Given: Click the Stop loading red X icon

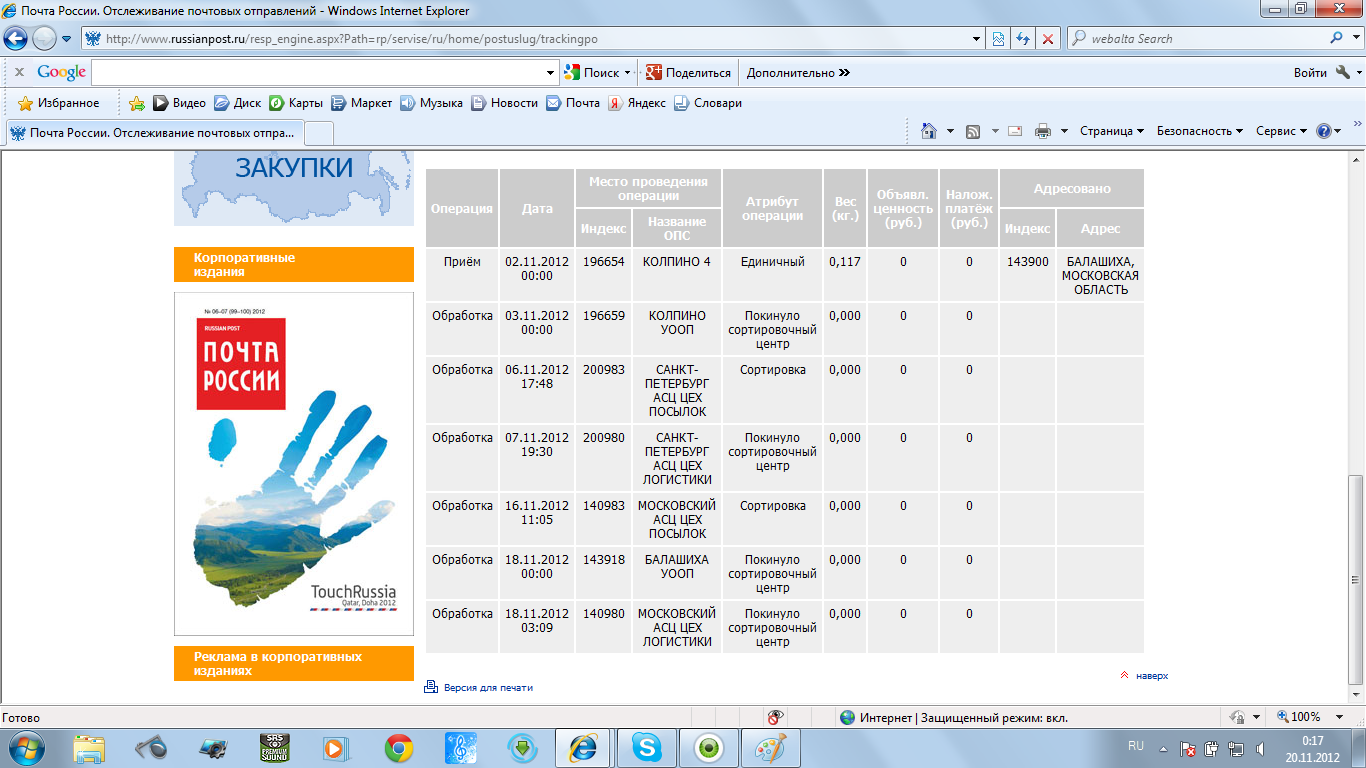Looking at the screenshot, I should (x=1048, y=39).
